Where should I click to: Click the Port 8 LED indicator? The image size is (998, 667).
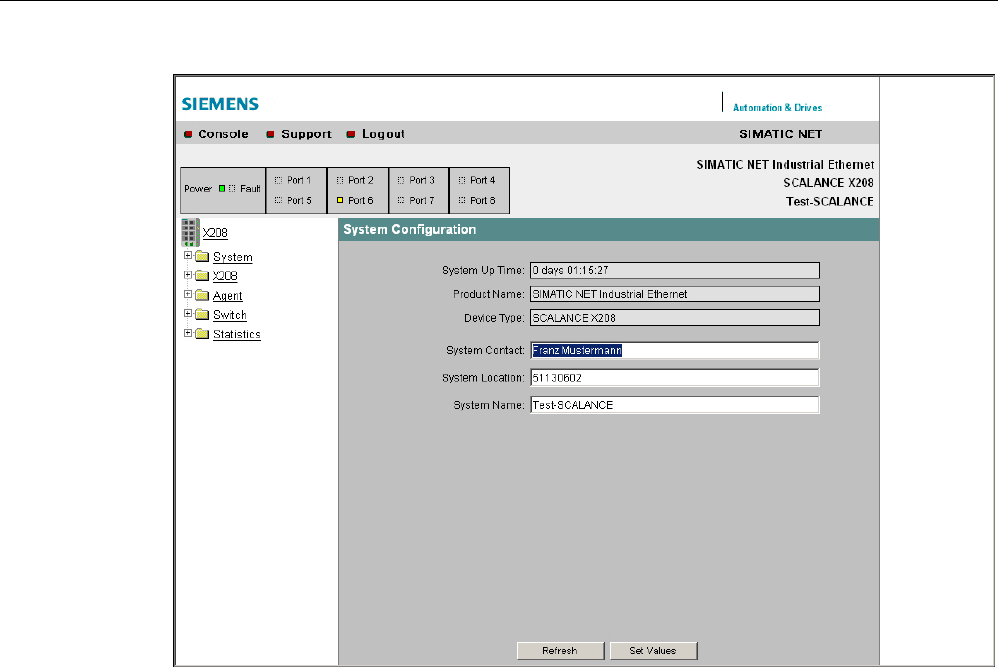pos(462,200)
